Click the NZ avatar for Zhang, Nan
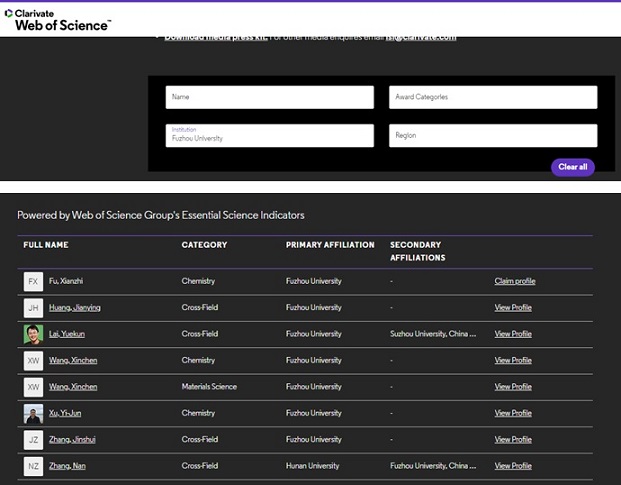The height and width of the screenshot is (485, 621). tap(33, 466)
